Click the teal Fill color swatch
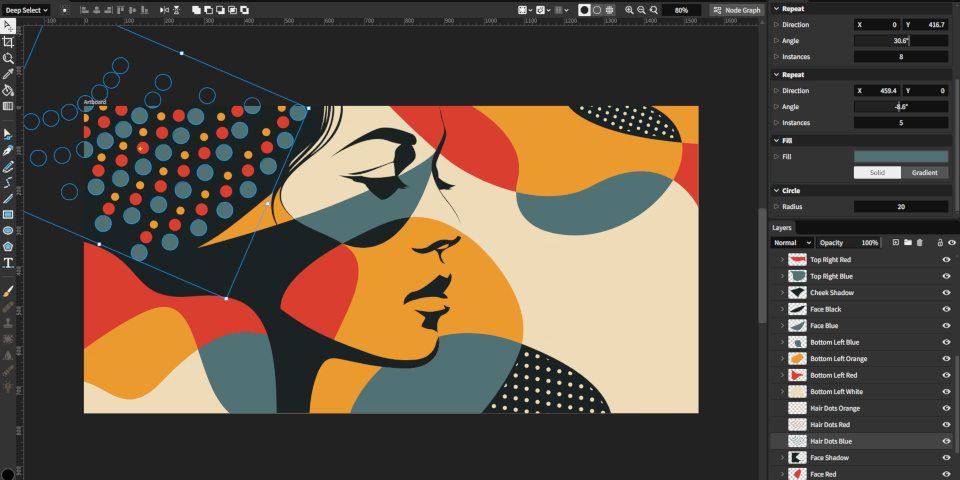The image size is (960, 480). click(x=901, y=157)
